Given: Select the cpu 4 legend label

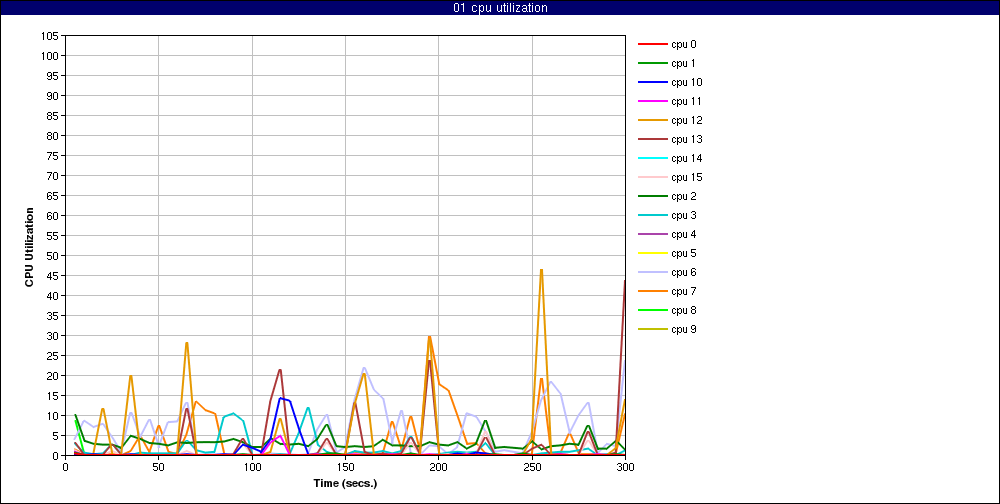Looking at the screenshot, I should [684, 234].
